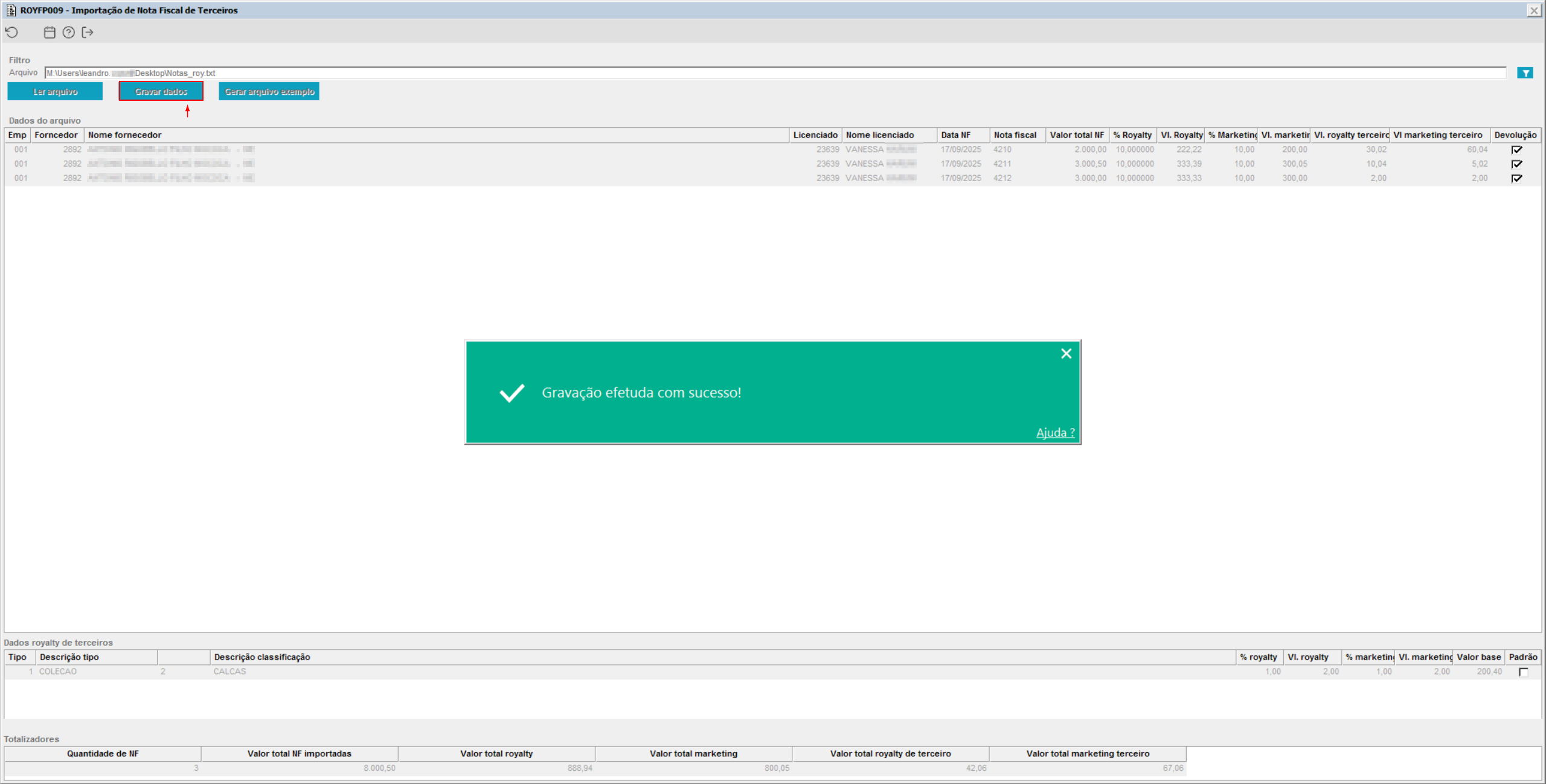The width and height of the screenshot is (1546, 784).
Task: Click the blue filter funnel icon
Action: pos(1525,73)
